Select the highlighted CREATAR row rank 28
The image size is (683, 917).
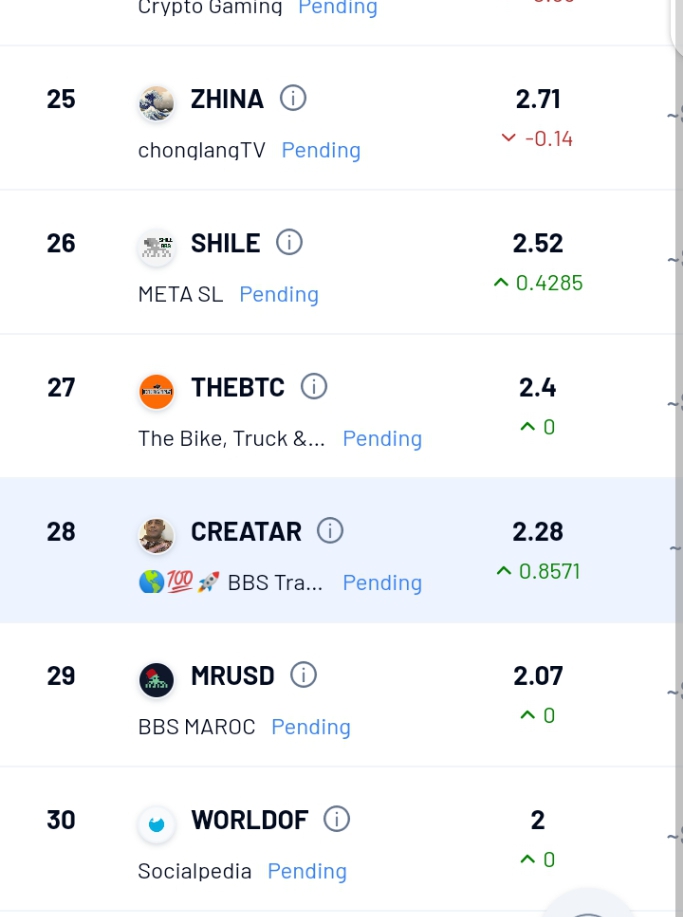(x=337, y=550)
